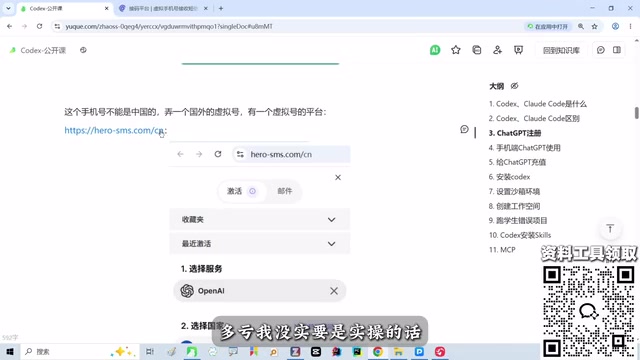This screenshot has height=360, width=640.
Task: Click the back-to-top arrow button
Action: [610, 229]
